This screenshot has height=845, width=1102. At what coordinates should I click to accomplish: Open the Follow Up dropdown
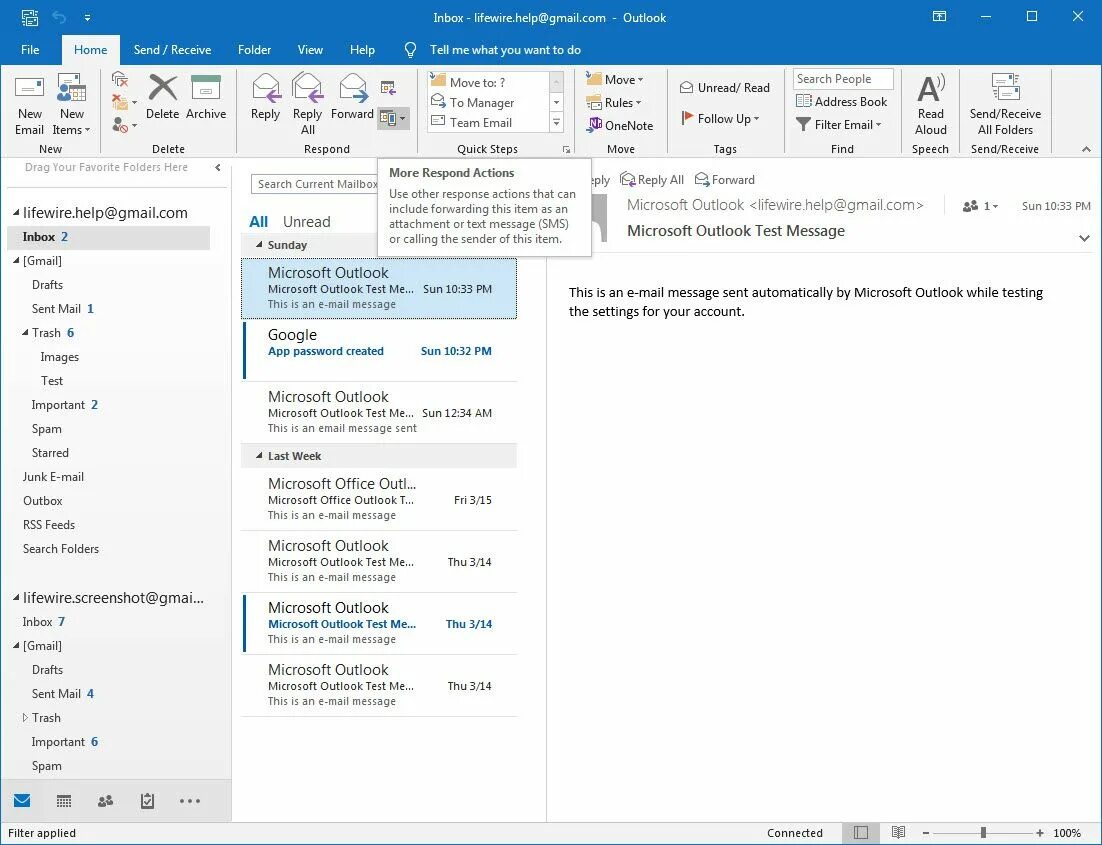pyautogui.click(x=720, y=118)
